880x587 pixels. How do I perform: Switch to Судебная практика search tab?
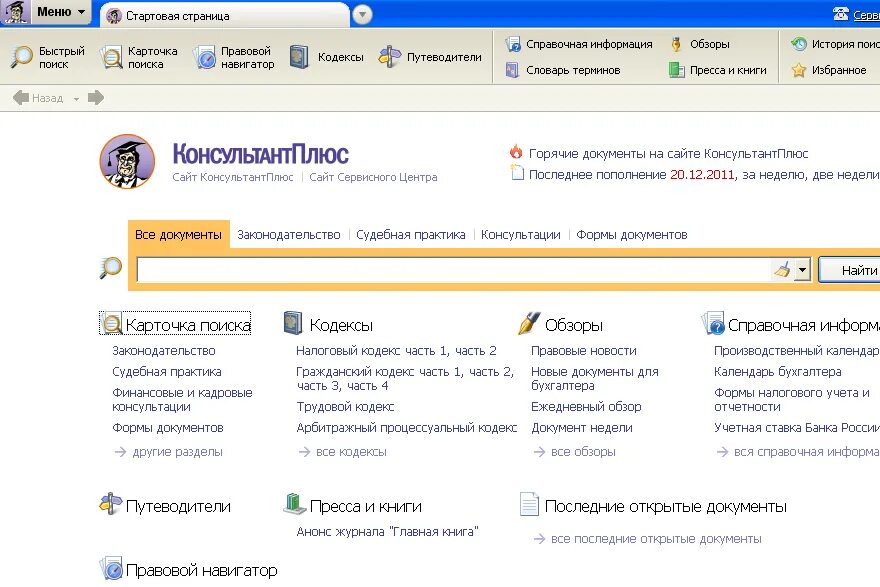click(410, 235)
